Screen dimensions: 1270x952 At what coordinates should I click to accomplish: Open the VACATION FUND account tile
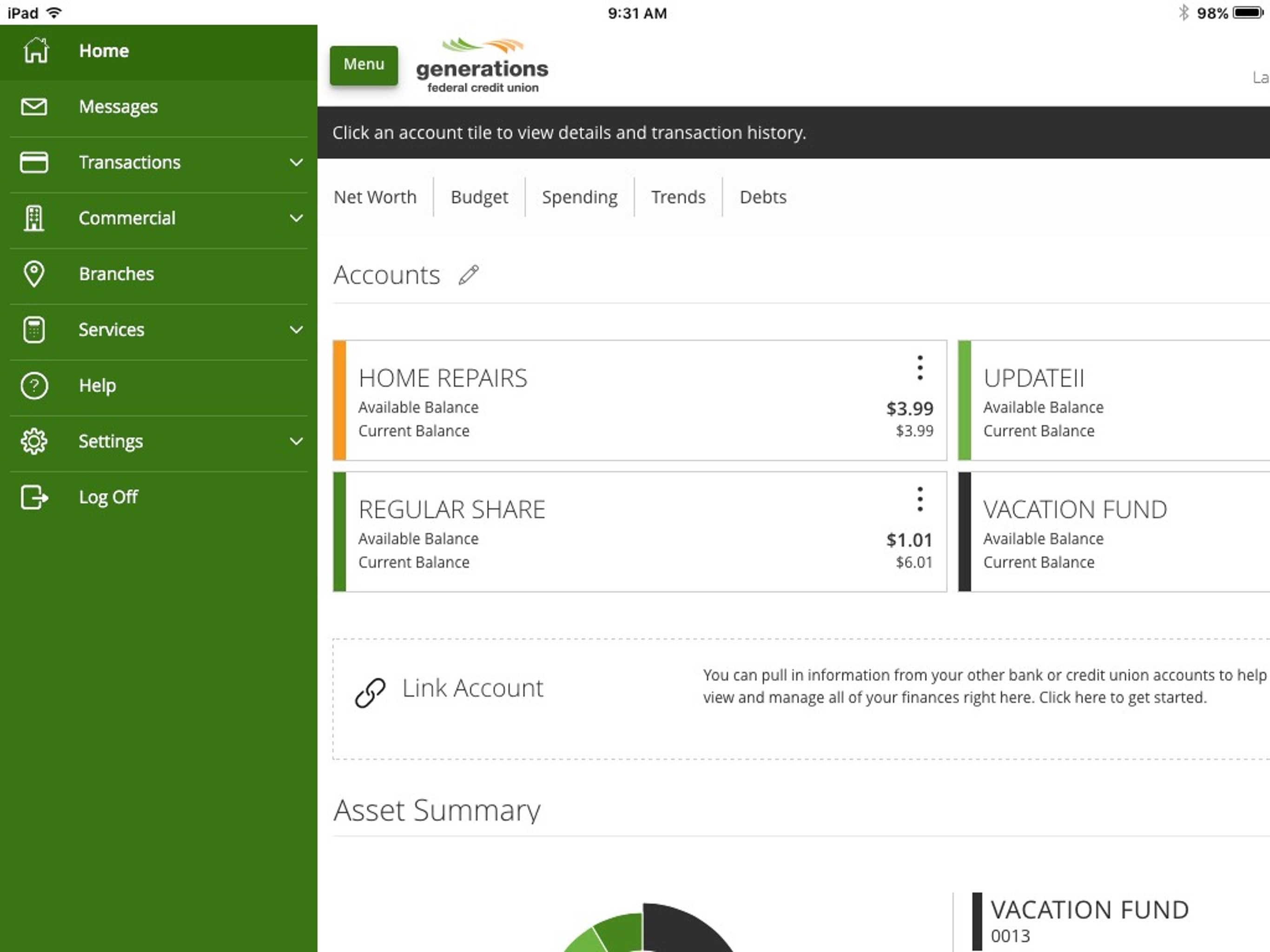tap(1114, 532)
